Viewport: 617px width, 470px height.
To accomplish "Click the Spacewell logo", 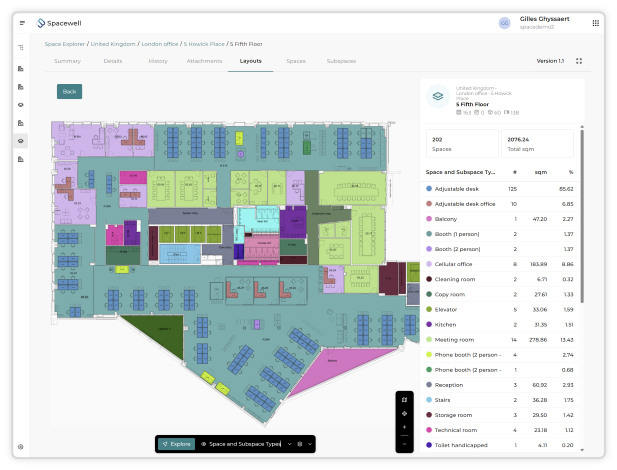I will click(x=59, y=23).
